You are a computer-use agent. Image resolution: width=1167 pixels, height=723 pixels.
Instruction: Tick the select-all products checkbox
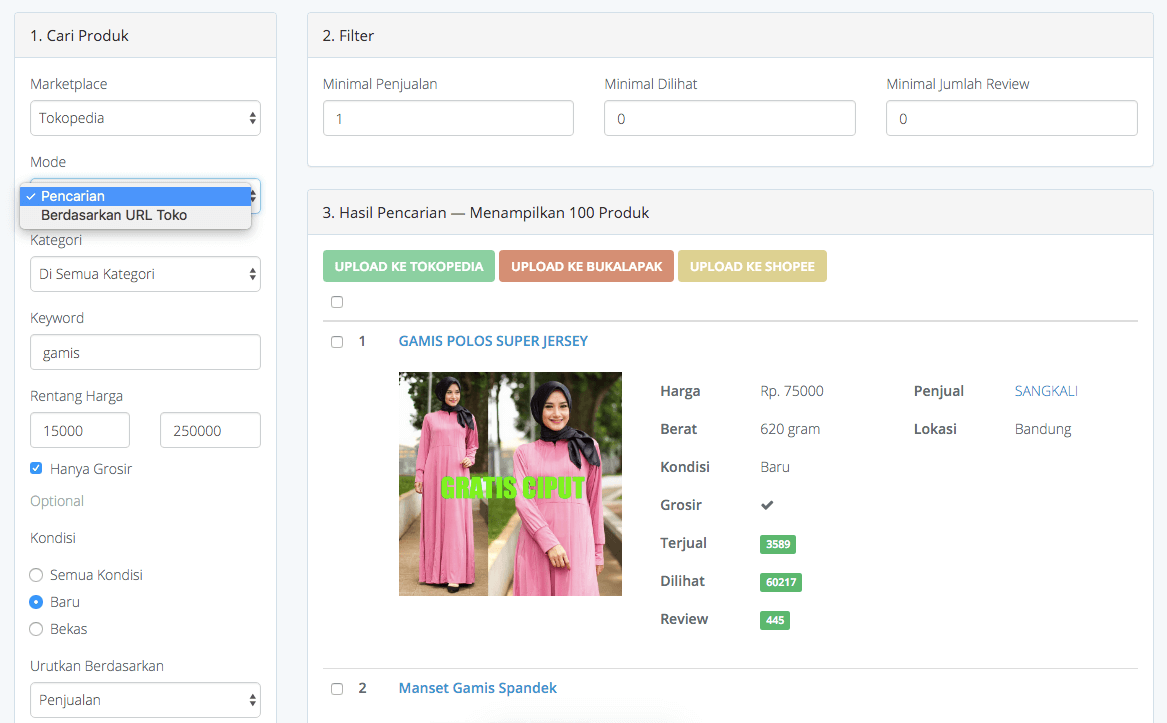pos(337,302)
